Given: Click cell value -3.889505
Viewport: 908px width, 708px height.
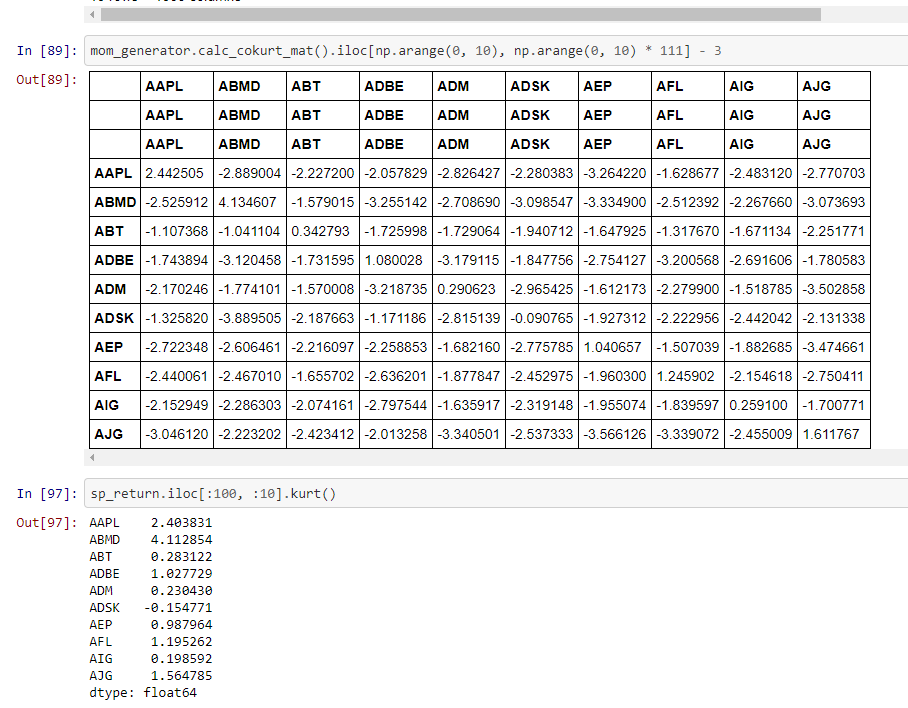Looking at the screenshot, I should [x=250, y=318].
